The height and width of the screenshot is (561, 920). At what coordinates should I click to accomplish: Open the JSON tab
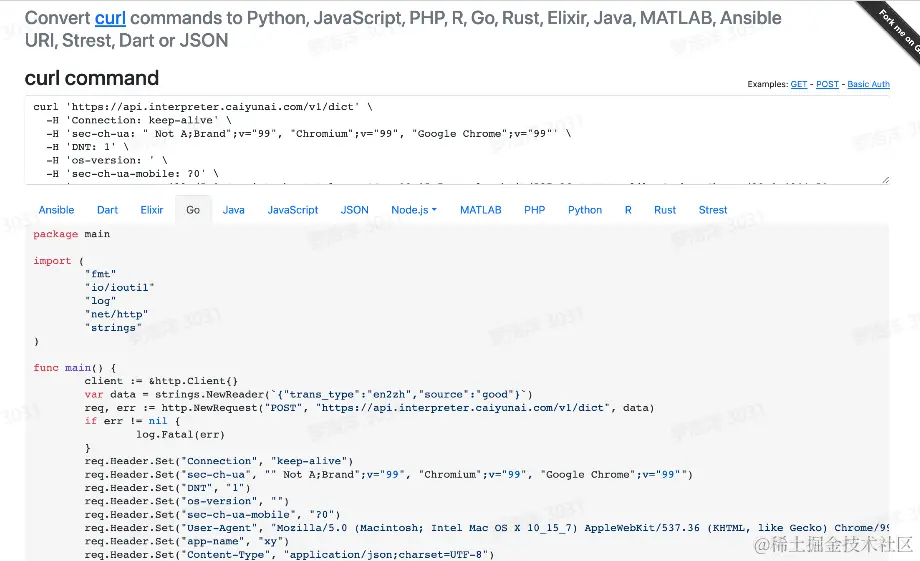point(355,210)
